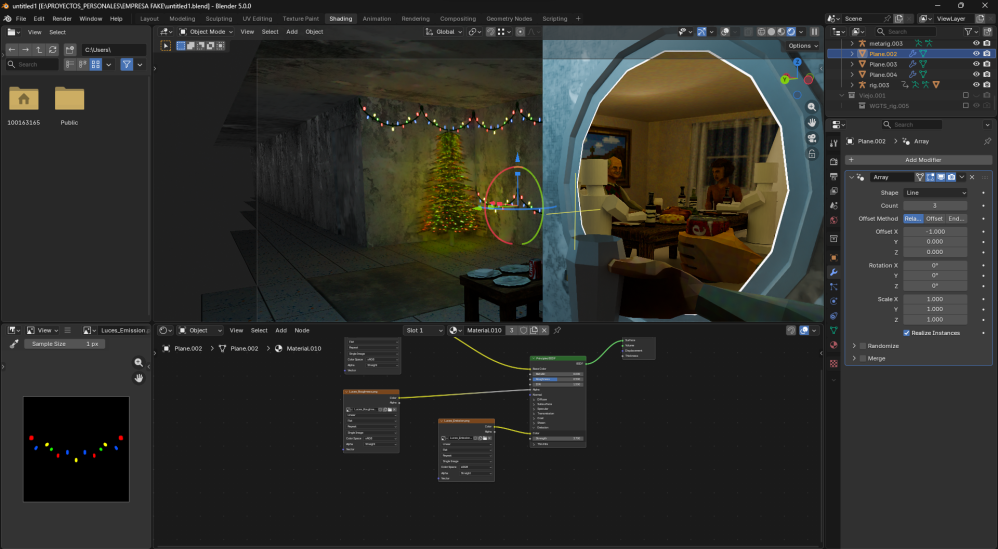Switch to rendered viewport shading mode
This screenshot has height=549, width=998.
791,31
